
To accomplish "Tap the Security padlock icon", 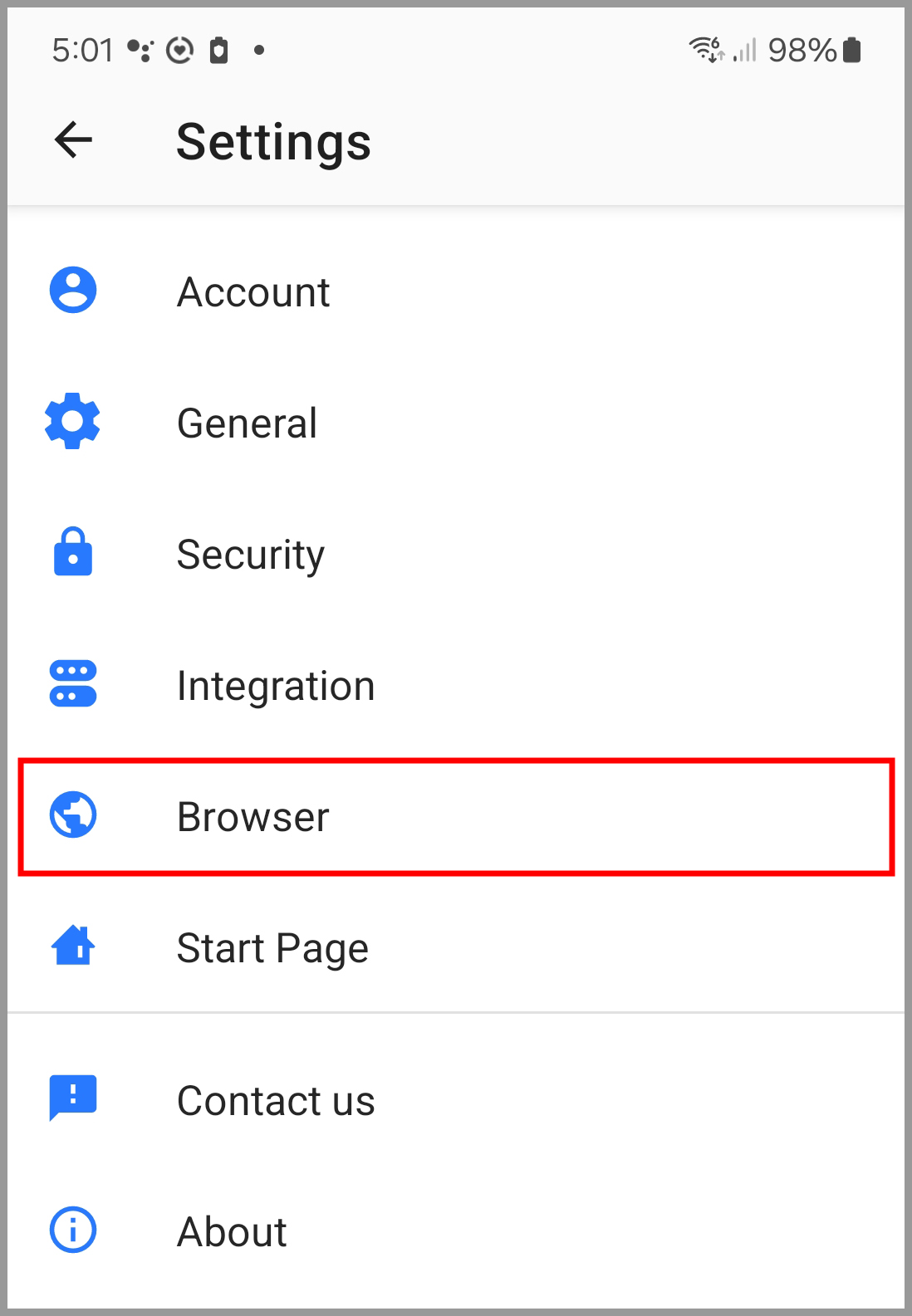I will (x=73, y=551).
